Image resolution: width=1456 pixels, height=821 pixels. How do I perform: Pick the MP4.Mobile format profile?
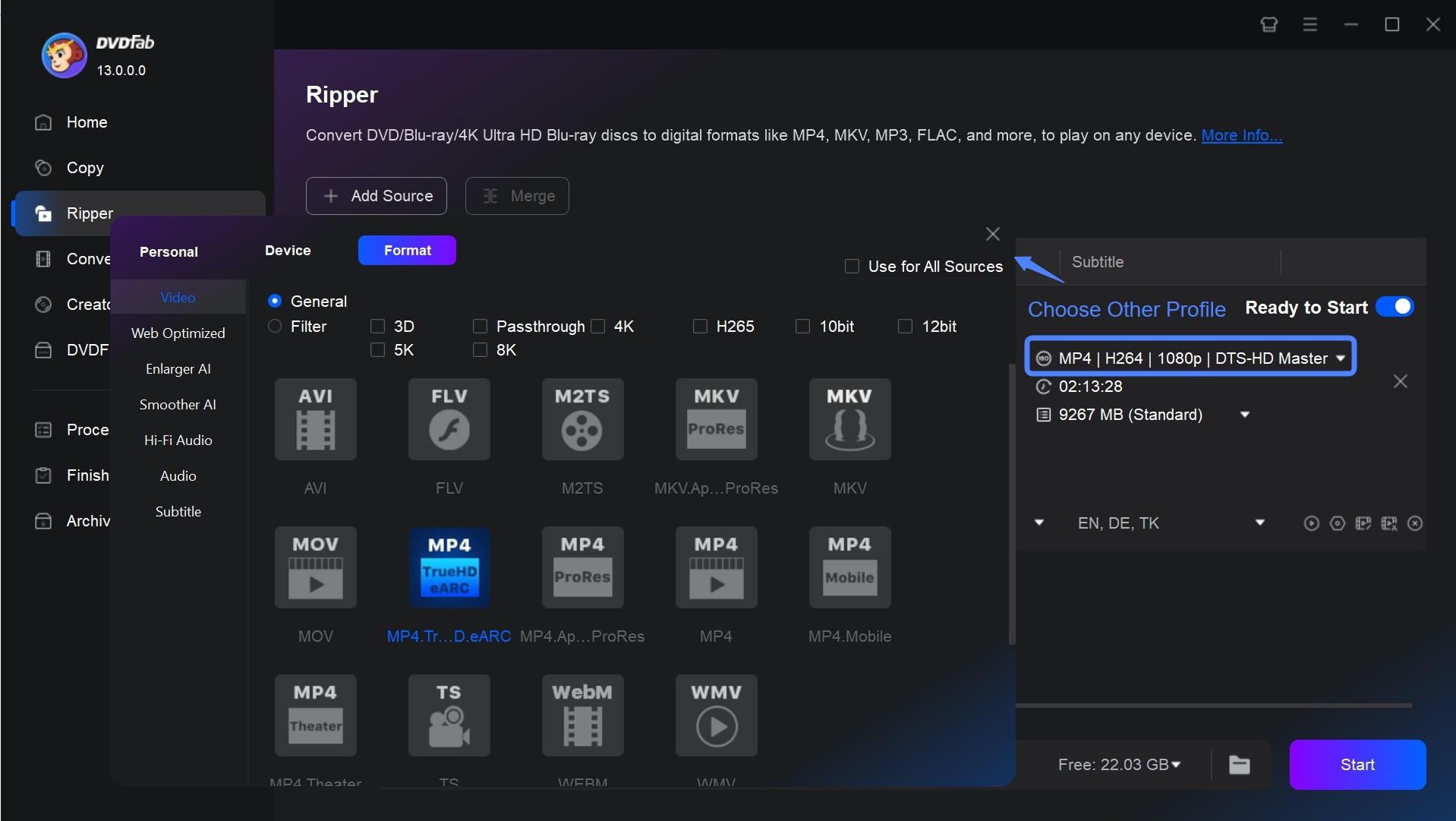[849, 567]
